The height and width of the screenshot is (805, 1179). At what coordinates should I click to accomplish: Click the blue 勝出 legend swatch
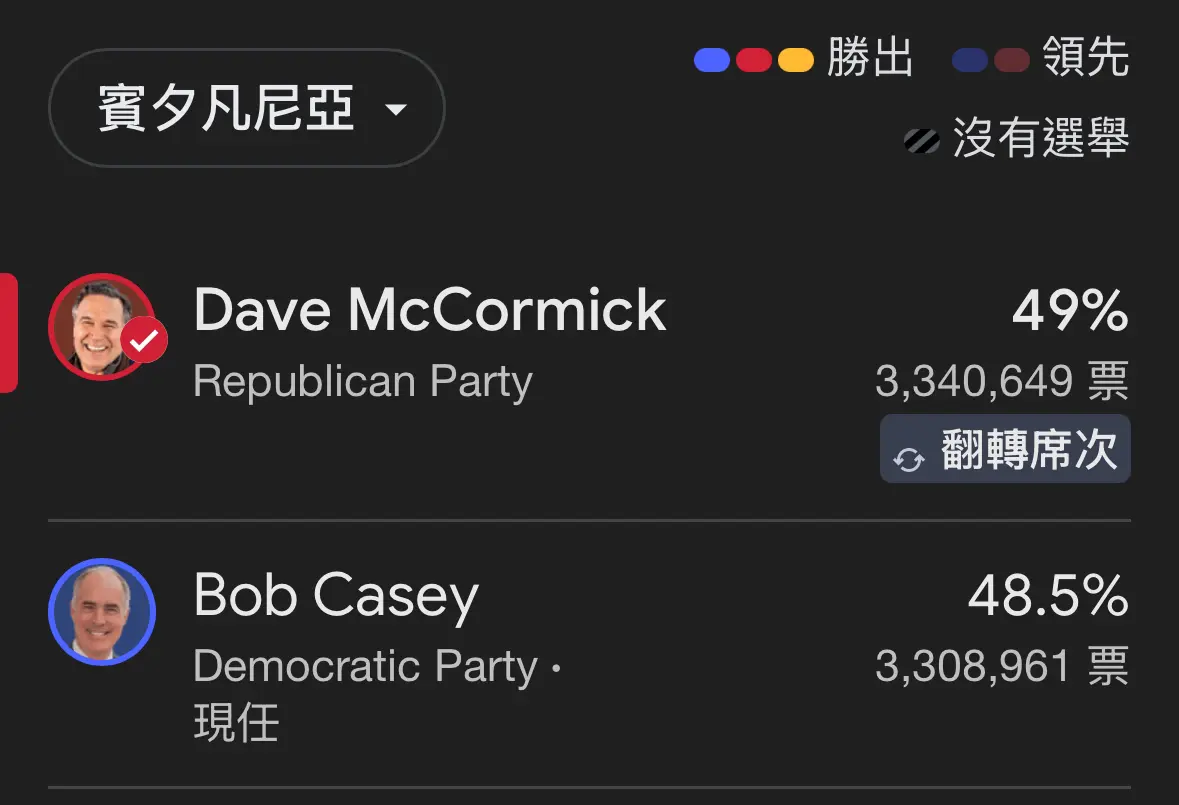click(x=711, y=59)
